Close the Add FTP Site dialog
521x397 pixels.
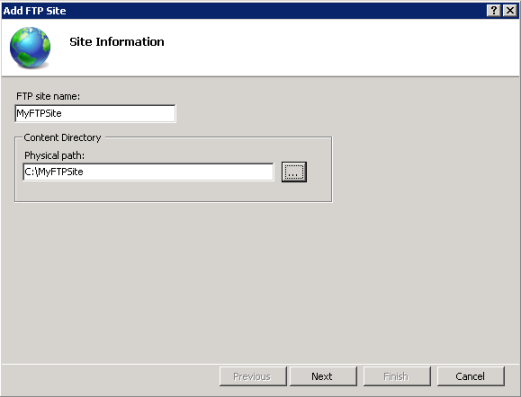510,11
